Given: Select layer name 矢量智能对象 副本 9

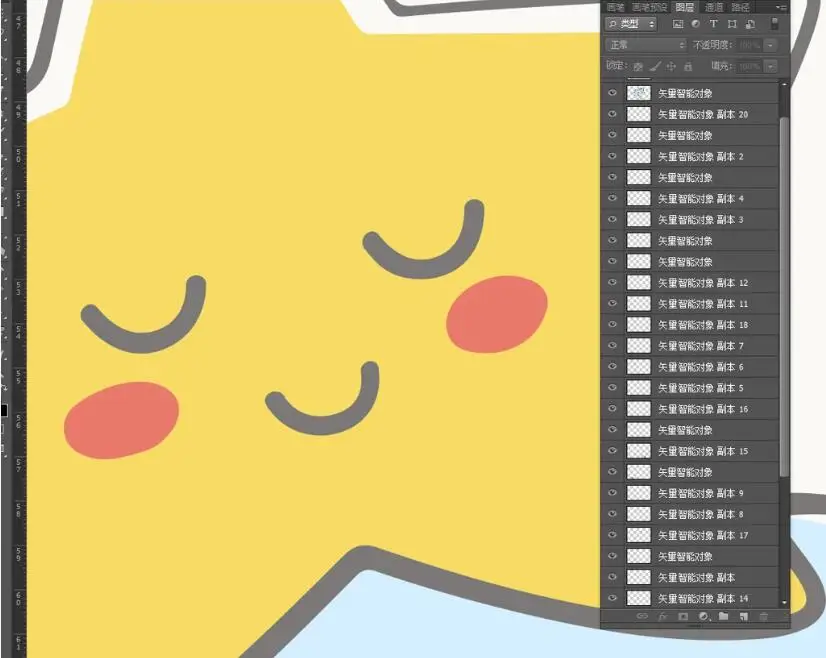Looking at the screenshot, I should [x=701, y=493].
